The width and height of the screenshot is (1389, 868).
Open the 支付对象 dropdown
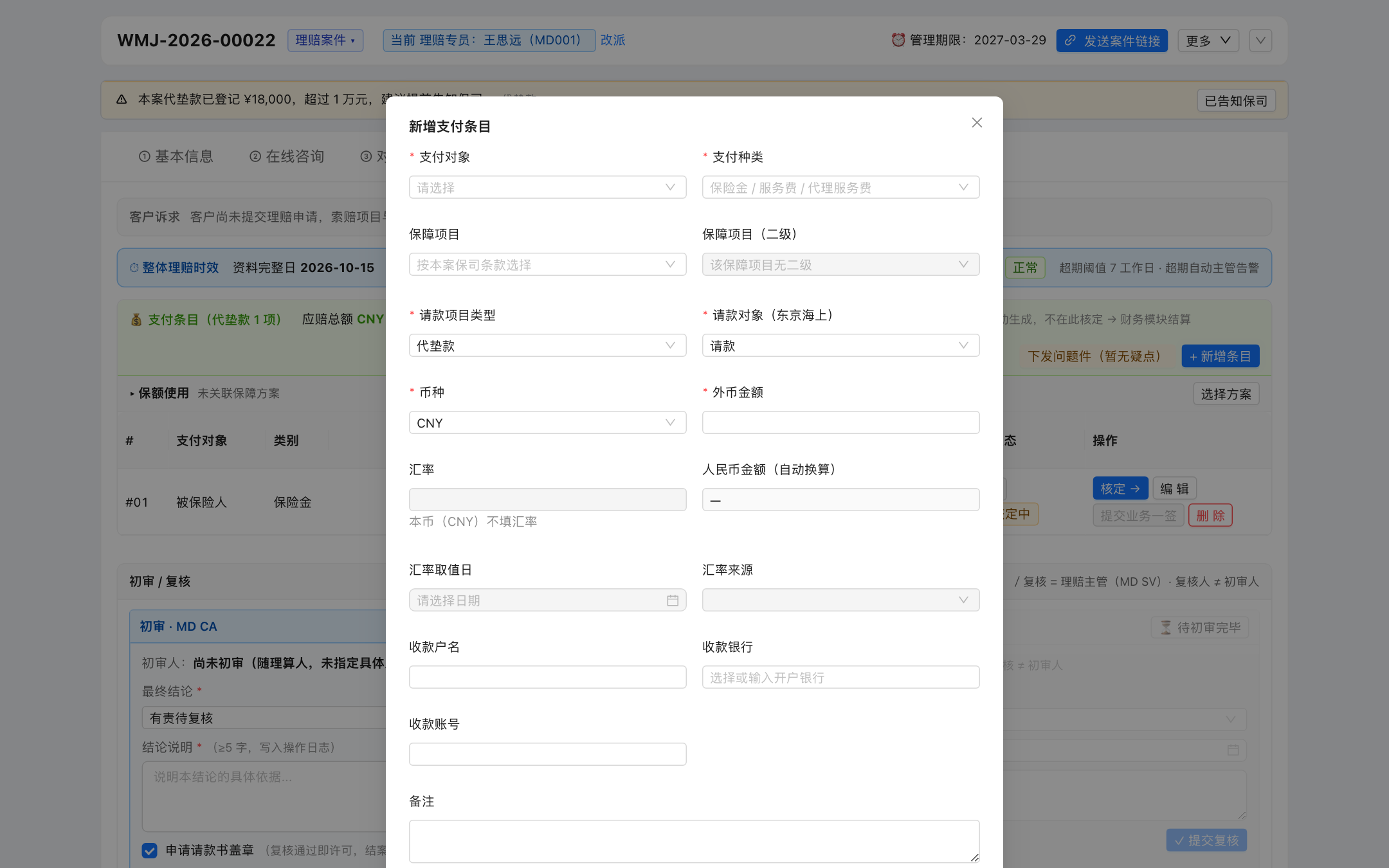548,187
